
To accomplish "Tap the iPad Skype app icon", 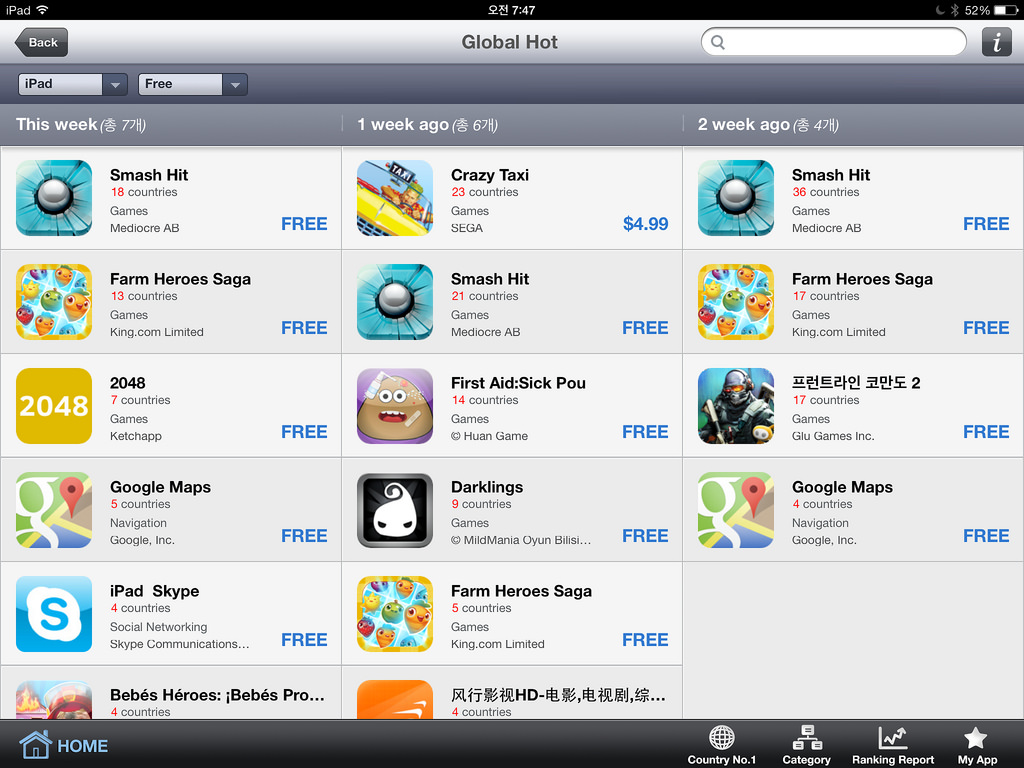I will pos(54,614).
